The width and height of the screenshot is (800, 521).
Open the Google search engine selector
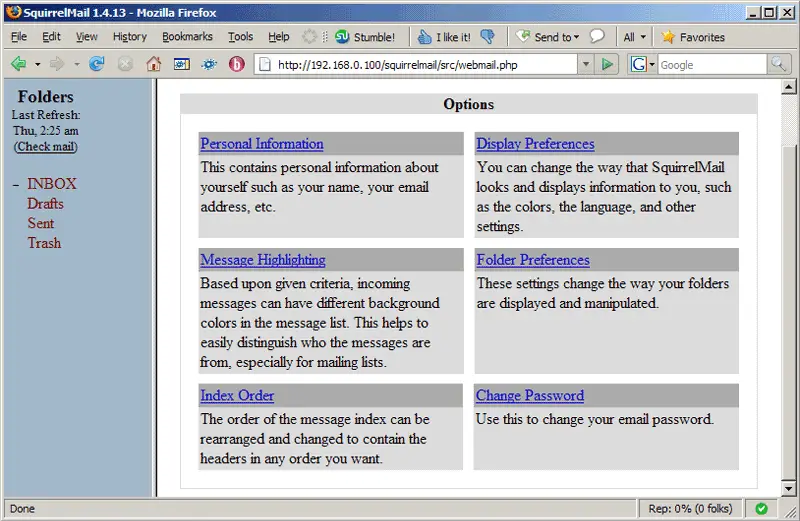(x=642, y=64)
